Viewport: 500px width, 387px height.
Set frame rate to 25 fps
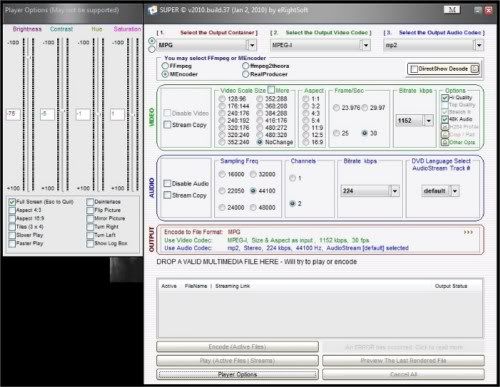coord(336,133)
